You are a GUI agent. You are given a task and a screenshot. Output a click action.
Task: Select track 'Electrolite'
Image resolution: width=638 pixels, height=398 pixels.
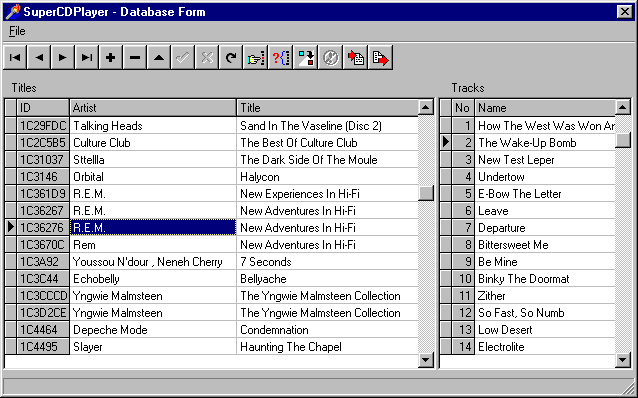click(545, 347)
